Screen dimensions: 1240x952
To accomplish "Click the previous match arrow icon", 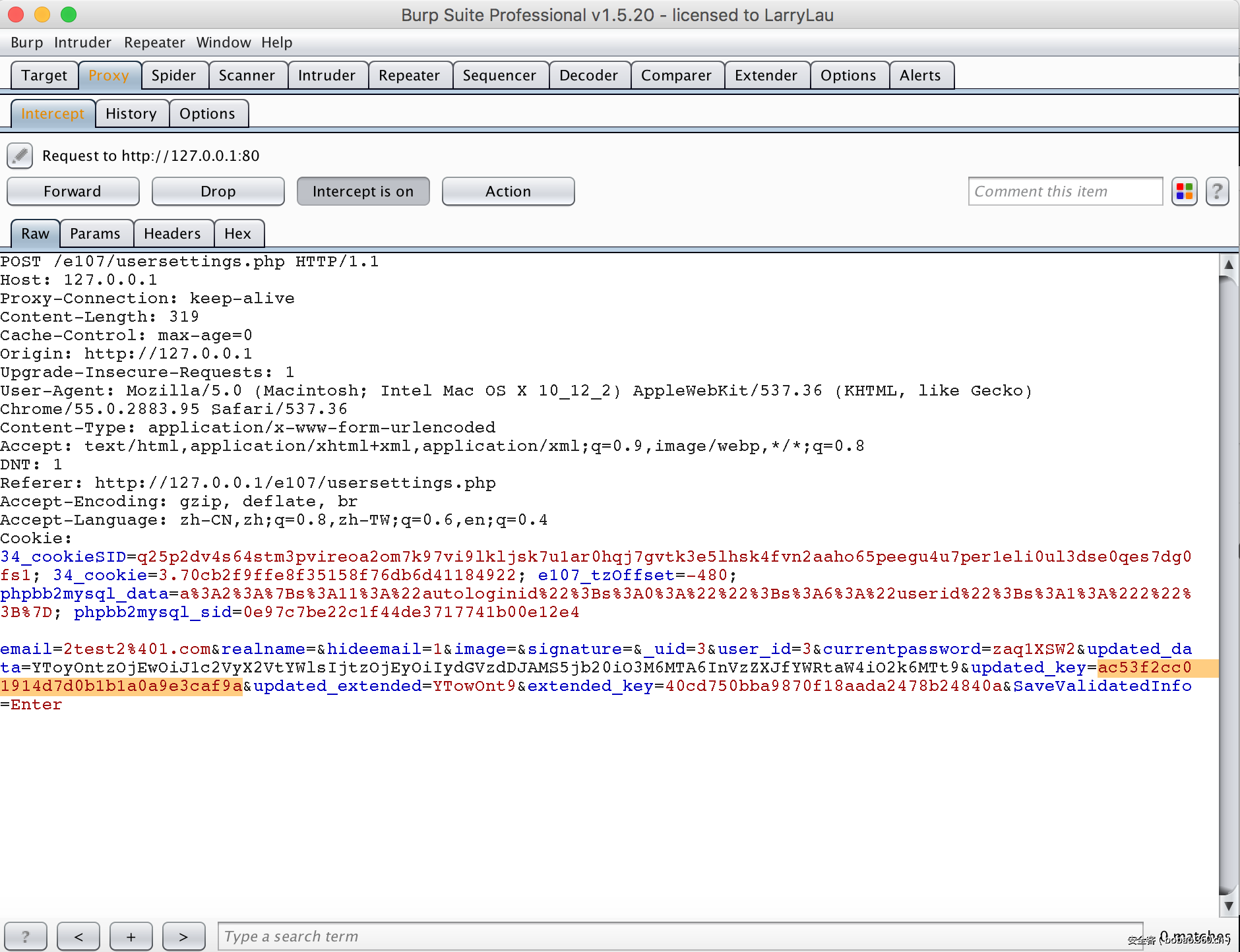I will 78,936.
